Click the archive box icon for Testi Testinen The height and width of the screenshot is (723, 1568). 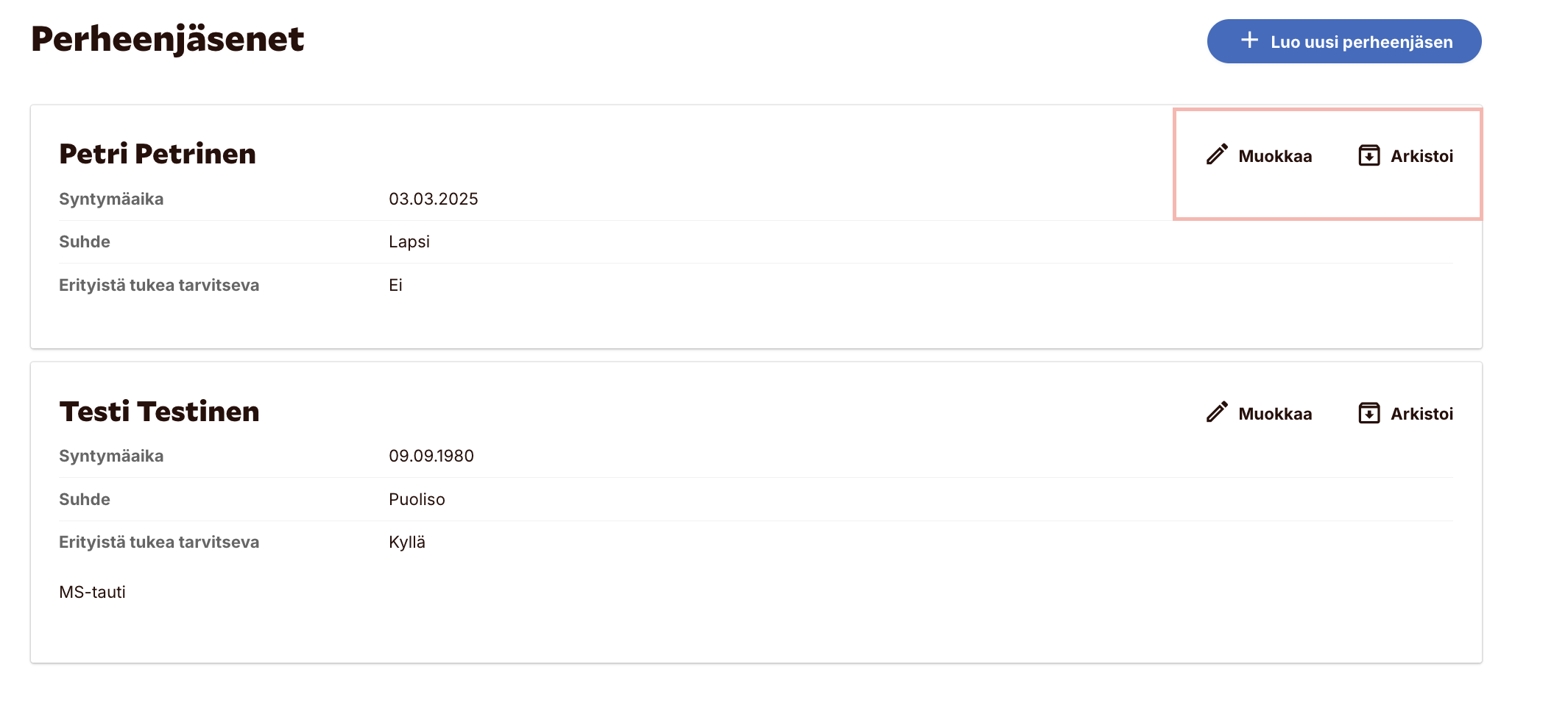coord(1369,413)
